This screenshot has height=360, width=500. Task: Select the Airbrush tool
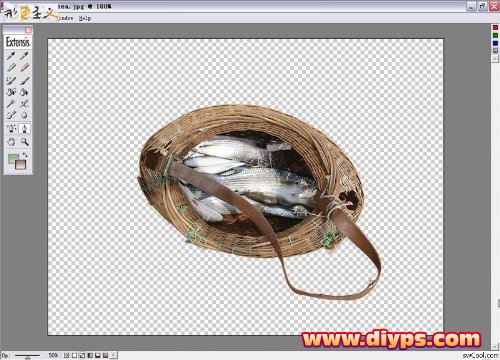24,104
